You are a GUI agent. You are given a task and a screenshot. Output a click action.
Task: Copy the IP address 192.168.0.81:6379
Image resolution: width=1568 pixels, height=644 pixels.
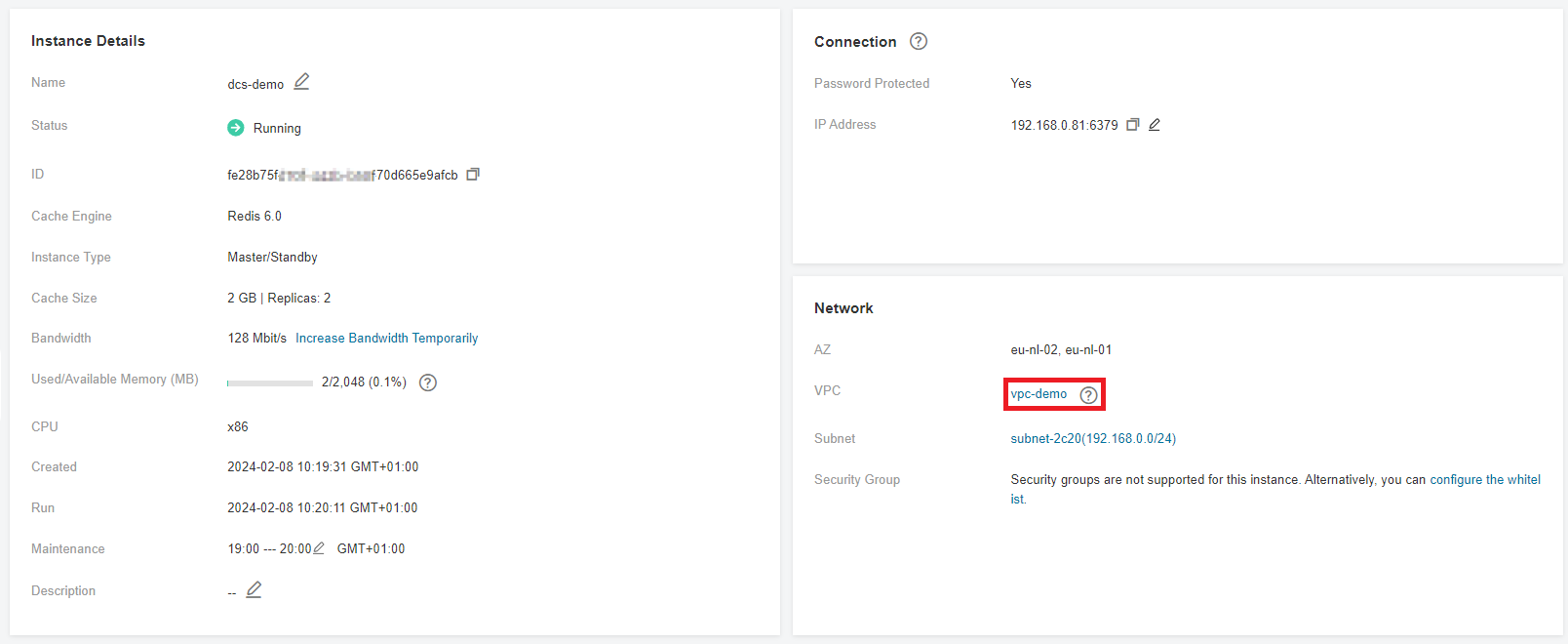click(x=1133, y=125)
